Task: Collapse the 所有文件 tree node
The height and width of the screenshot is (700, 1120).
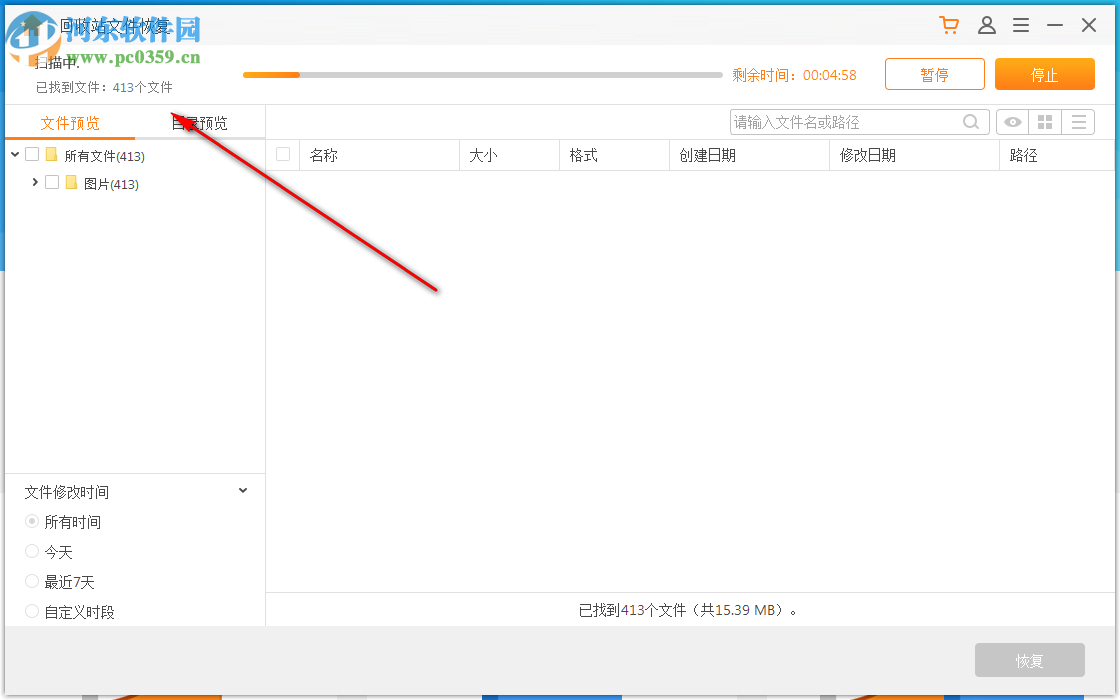Action: coord(14,155)
